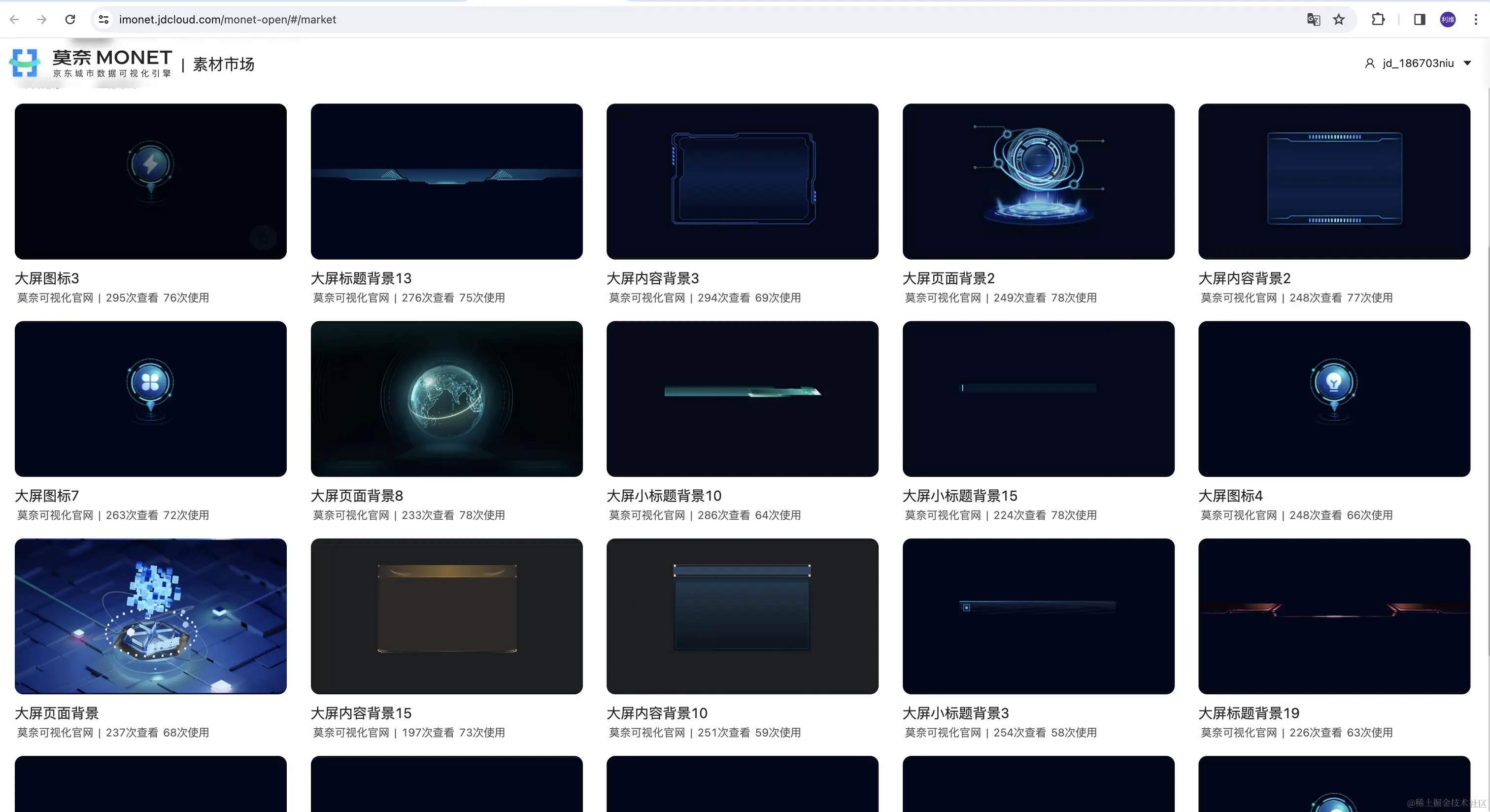Open the Chrome three-dot menu
Screen dimensions: 1490x812
[x=1476, y=20]
